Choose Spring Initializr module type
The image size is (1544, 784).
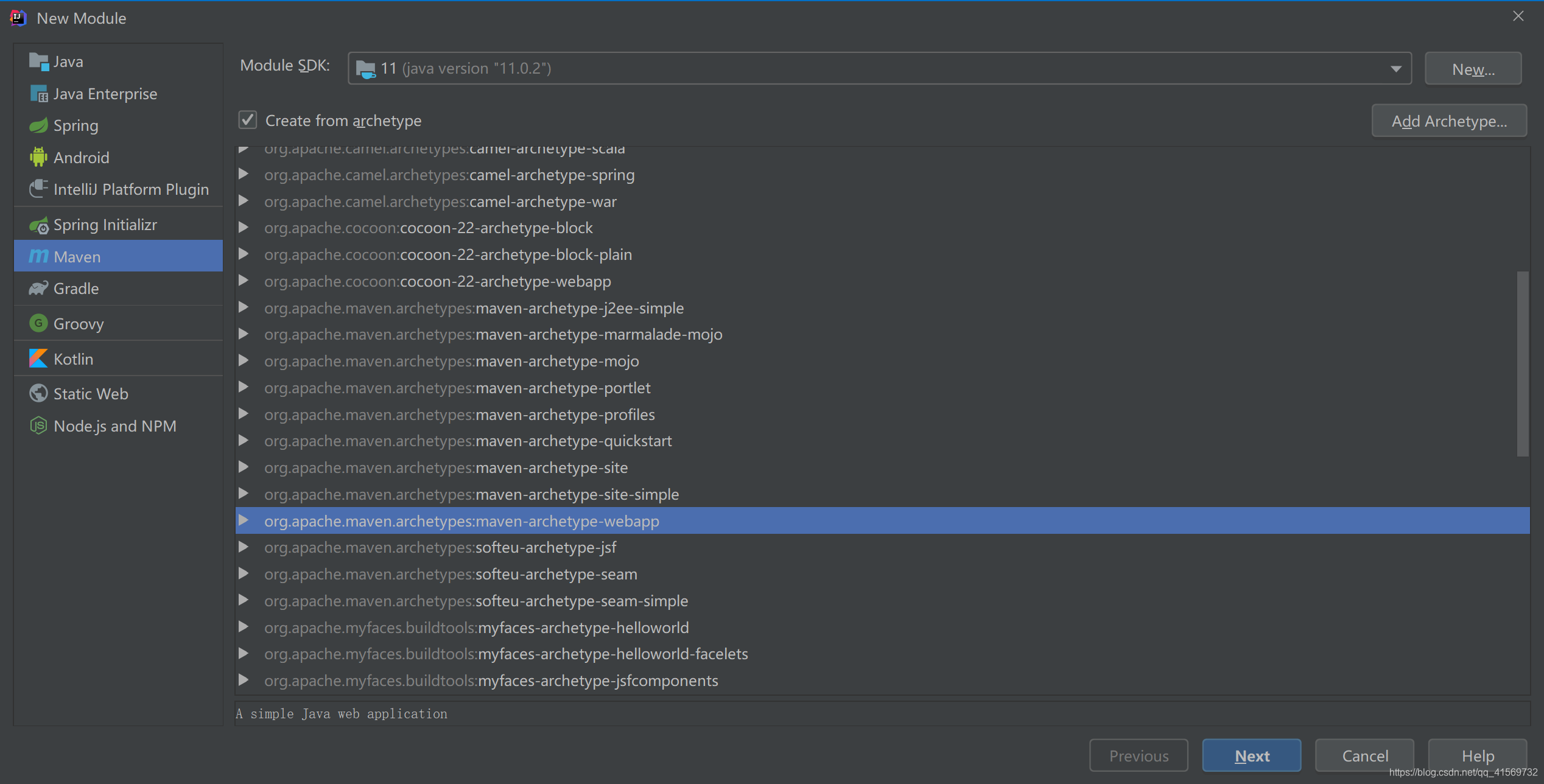point(119,225)
